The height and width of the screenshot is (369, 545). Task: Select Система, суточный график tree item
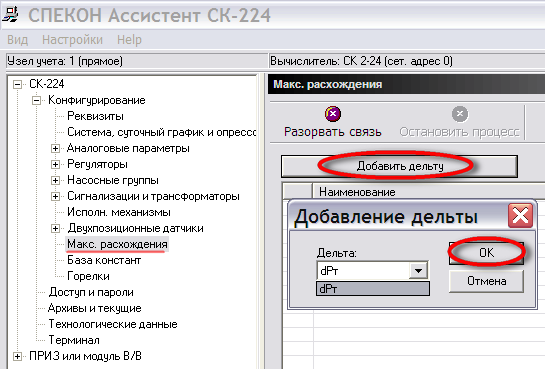pos(162,132)
